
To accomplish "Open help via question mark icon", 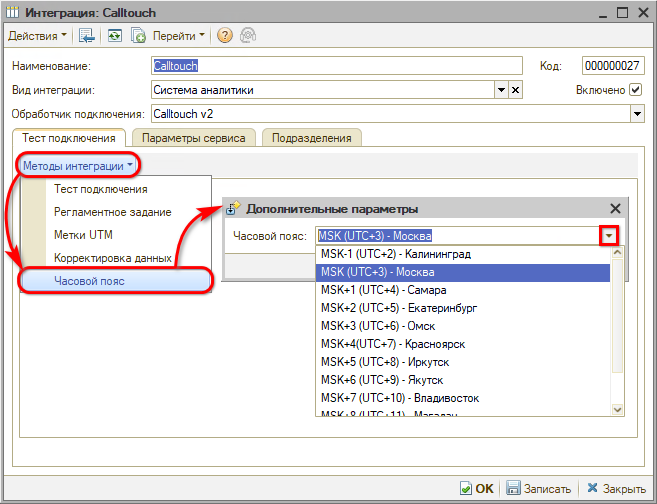I will [225, 36].
